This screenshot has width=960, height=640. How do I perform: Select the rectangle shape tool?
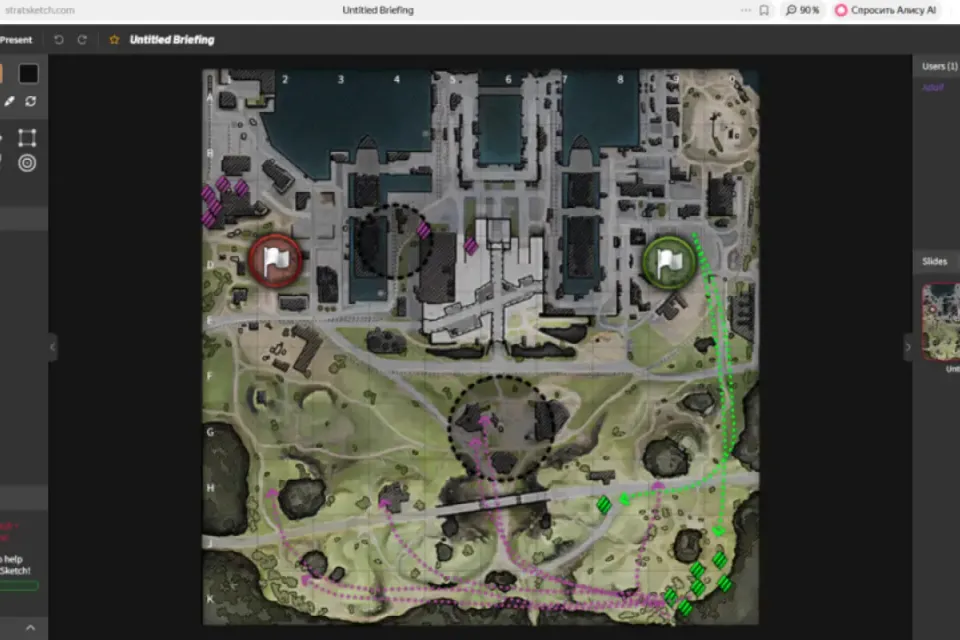click(27, 138)
